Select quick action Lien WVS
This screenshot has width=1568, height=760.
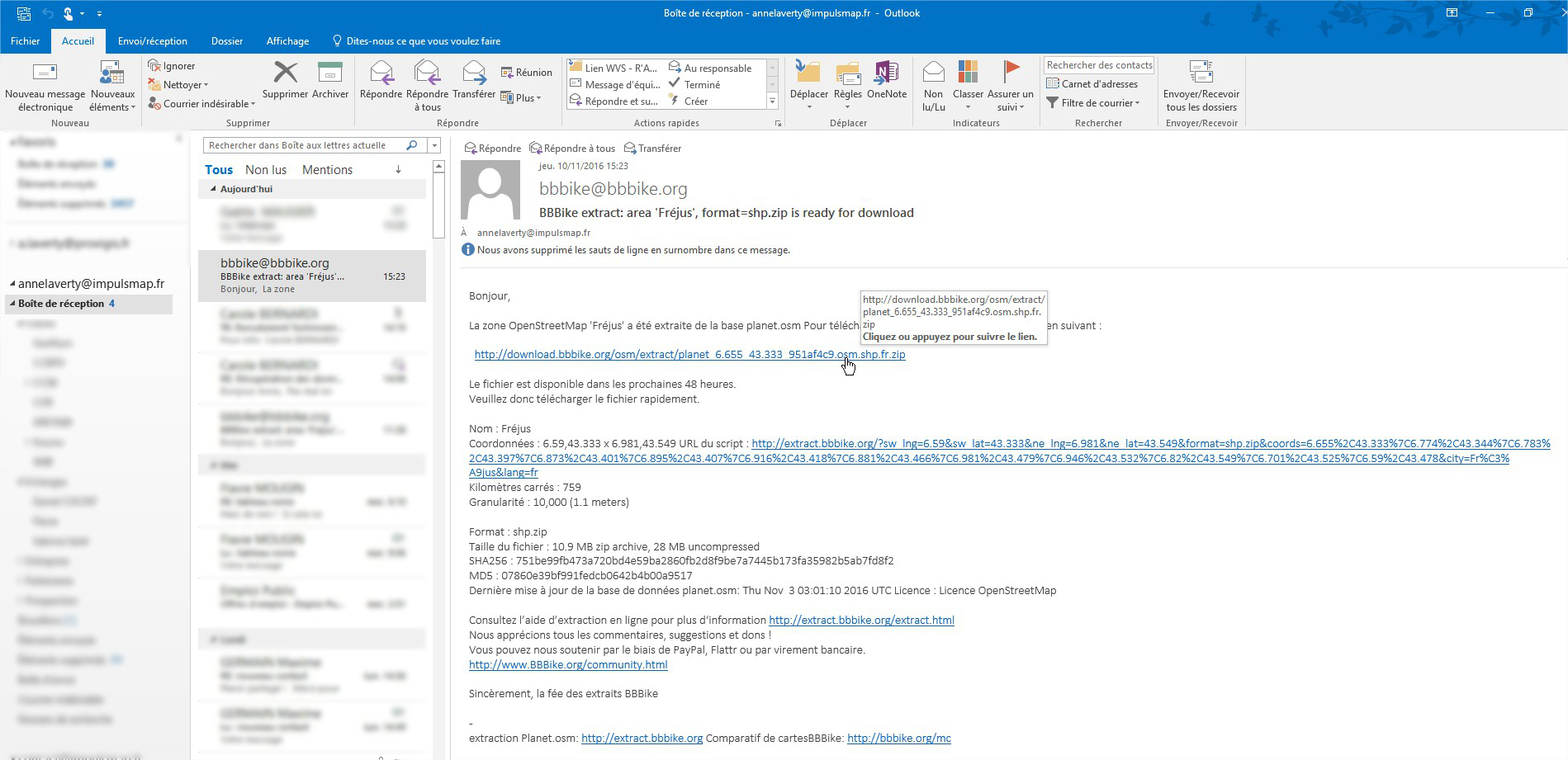pyautogui.click(x=613, y=68)
